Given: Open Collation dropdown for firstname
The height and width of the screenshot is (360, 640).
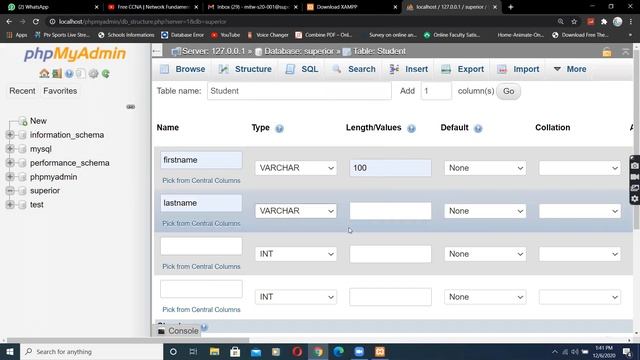Looking at the screenshot, I should coord(580,168).
